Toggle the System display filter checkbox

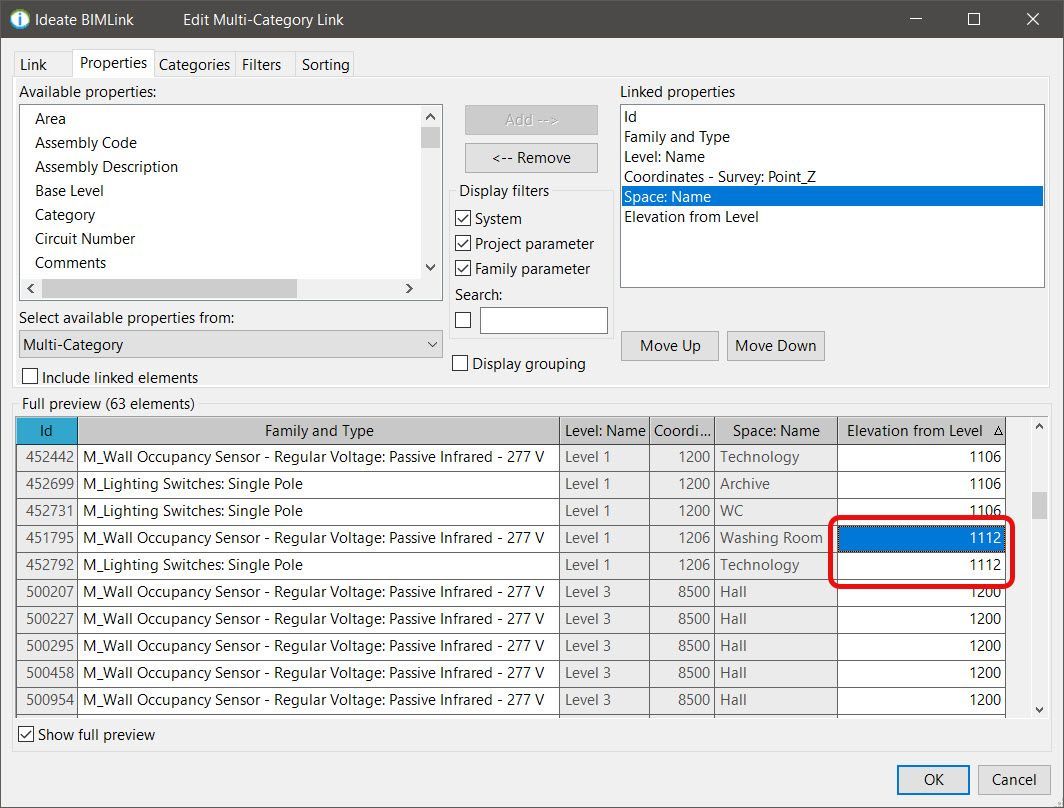tap(463, 218)
